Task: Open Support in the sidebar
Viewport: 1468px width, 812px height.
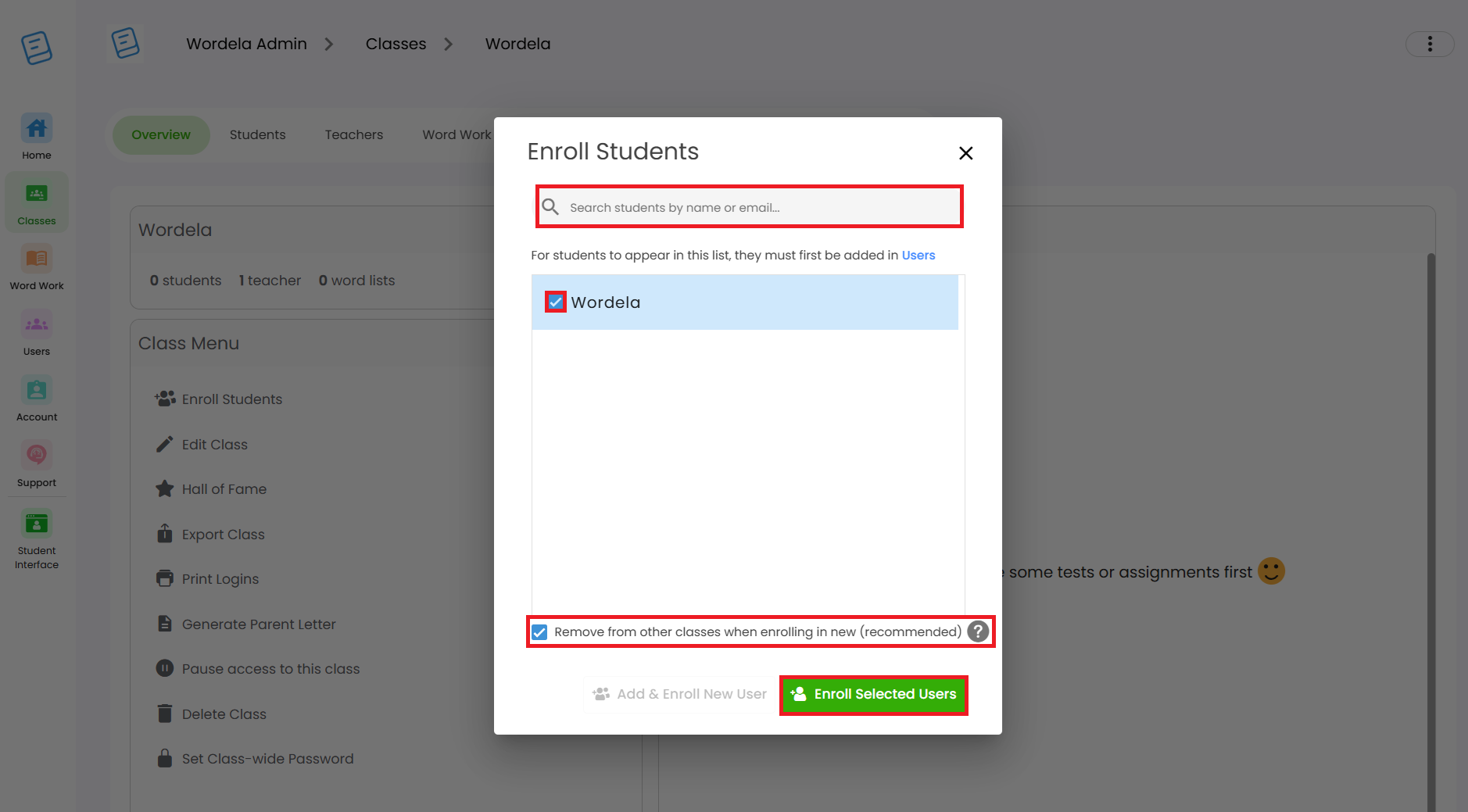Action: [37, 465]
